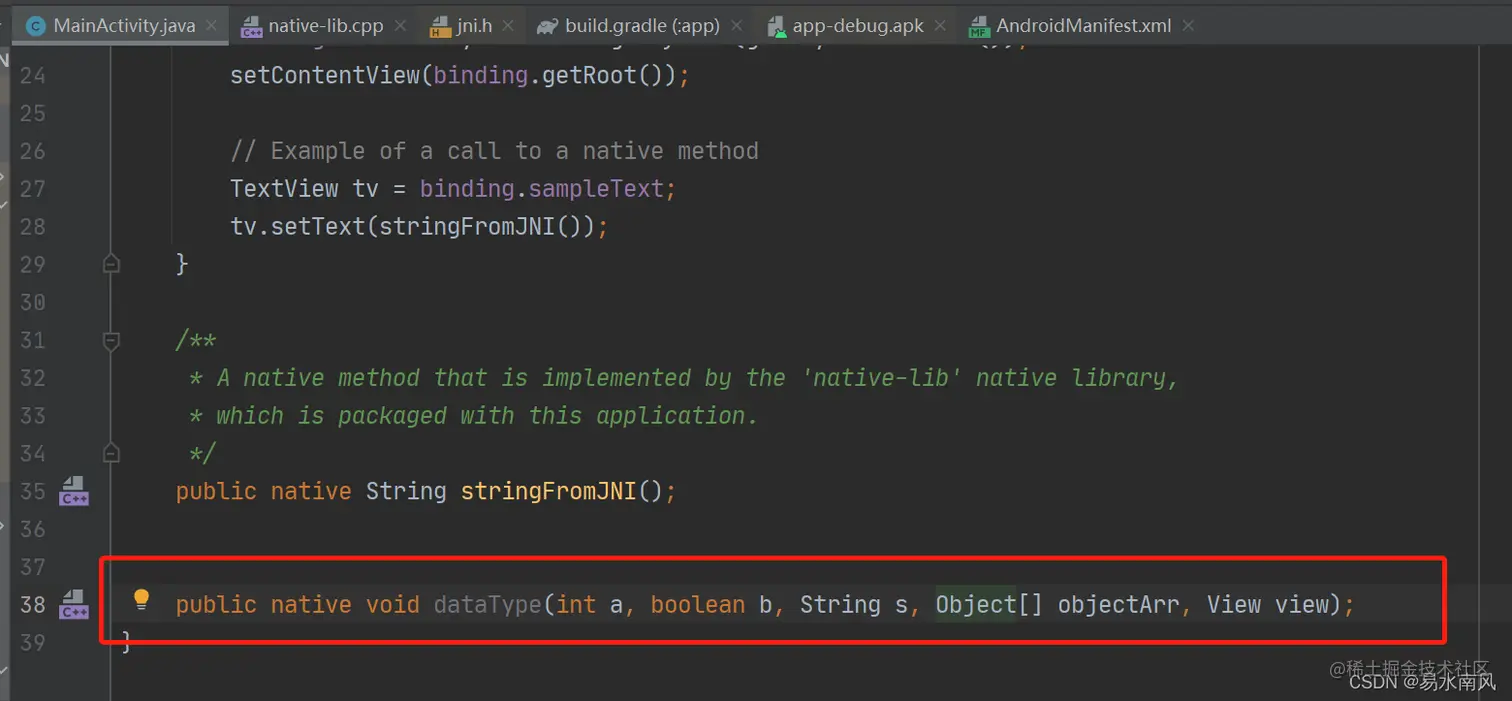Viewport: 1512px width, 701px height.
Task: Close the build.gradle (:app) tab
Action: [x=737, y=26]
